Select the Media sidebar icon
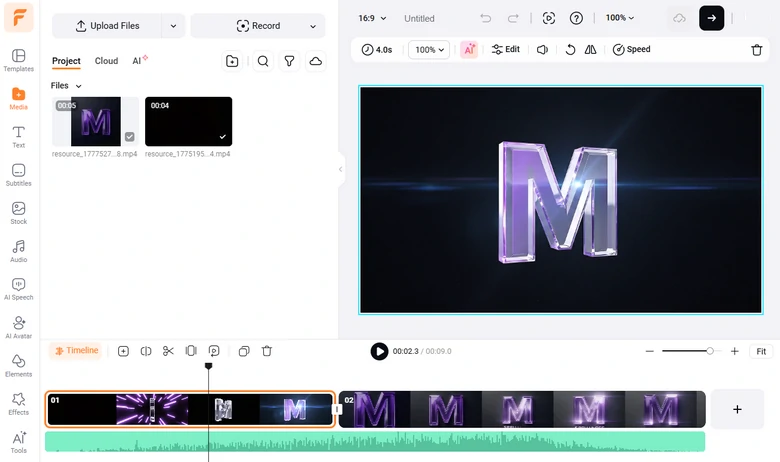Viewport: 780px width, 462px height. 18,98
